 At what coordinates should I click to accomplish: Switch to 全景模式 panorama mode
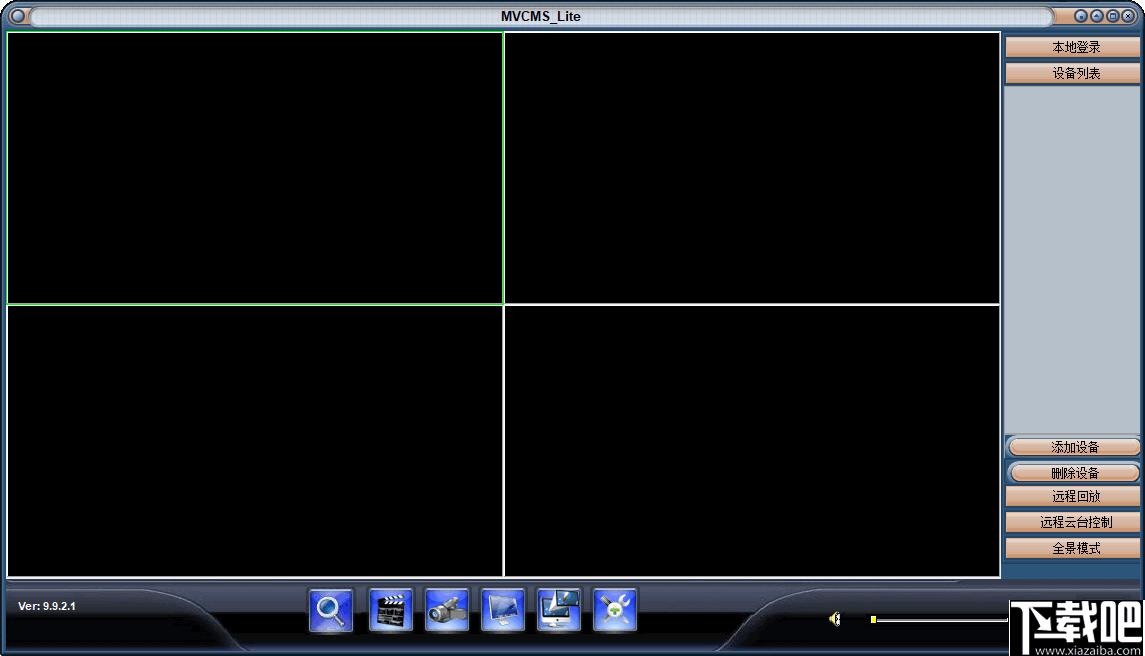1072,549
